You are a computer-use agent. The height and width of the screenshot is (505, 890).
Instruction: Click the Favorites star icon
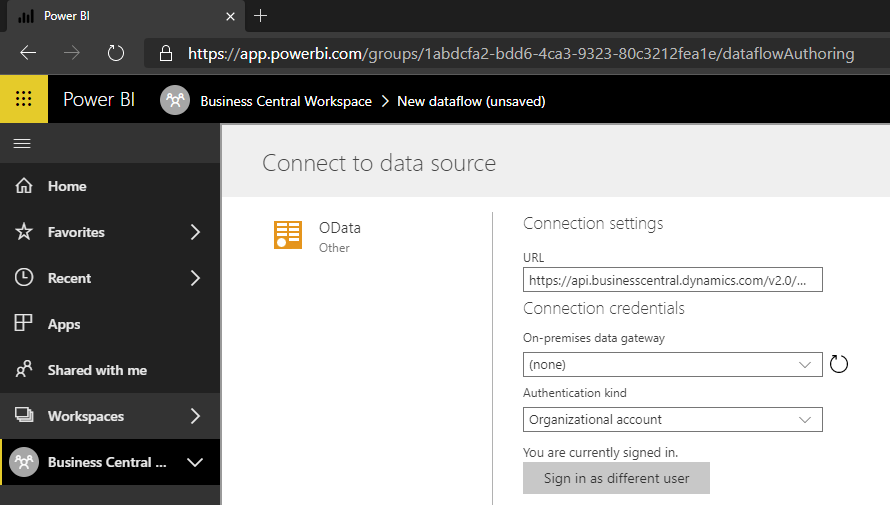click(24, 232)
